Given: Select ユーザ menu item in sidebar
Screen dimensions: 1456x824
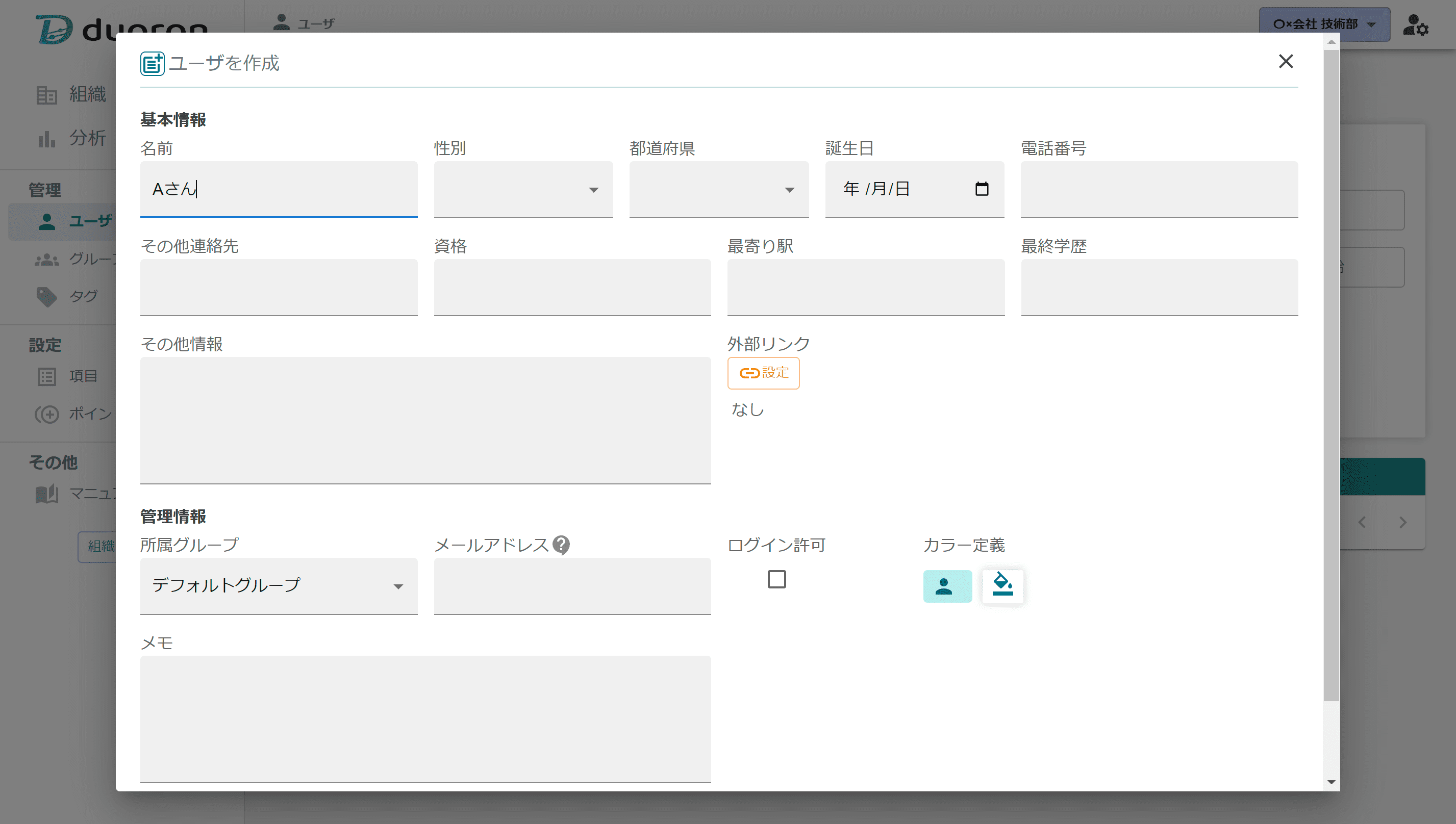Looking at the screenshot, I should pyautogui.click(x=62, y=221).
